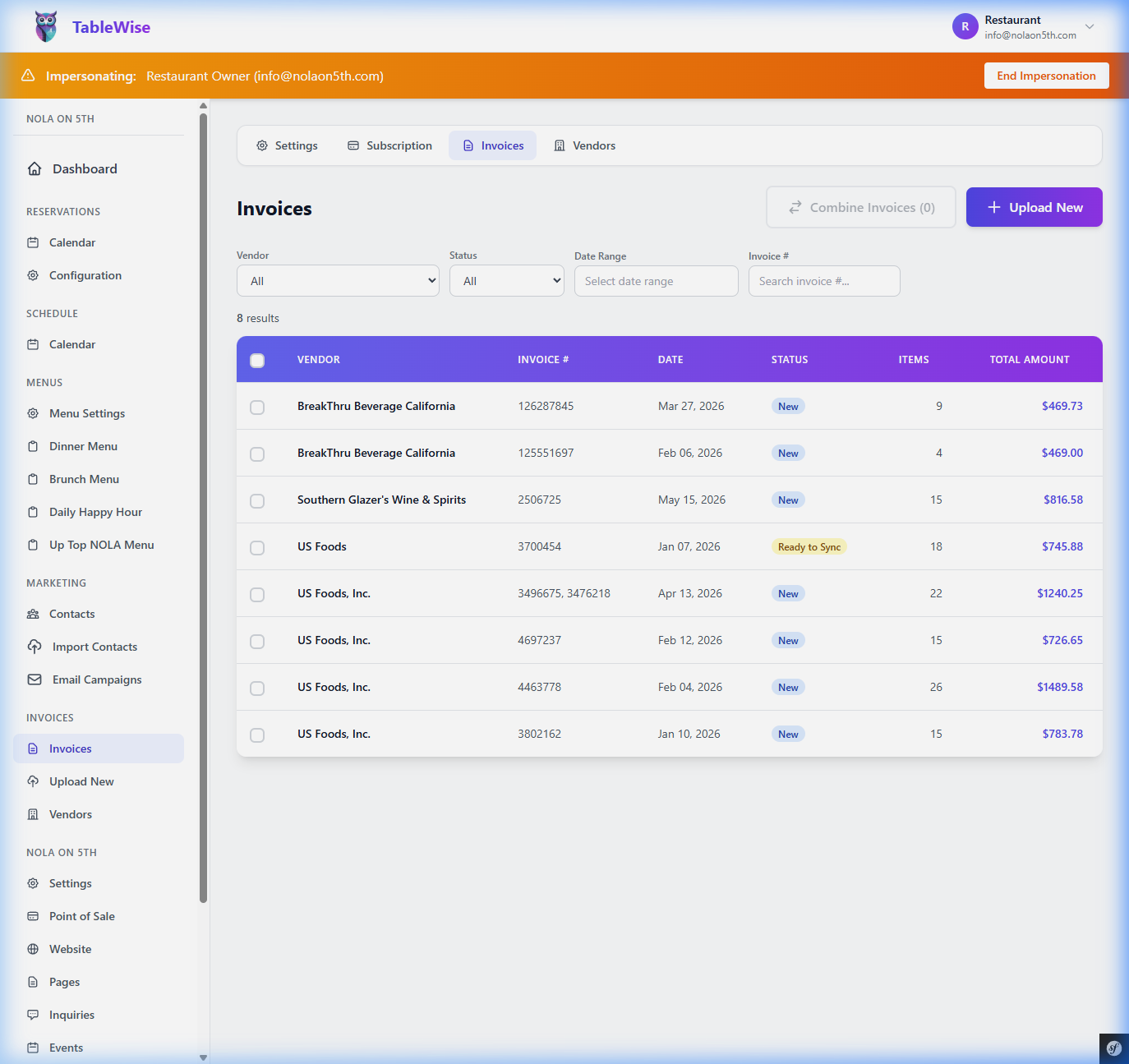The height and width of the screenshot is (1064, 1129).
Task: Click the Configuration gear icon
Action: click(33, 275)
